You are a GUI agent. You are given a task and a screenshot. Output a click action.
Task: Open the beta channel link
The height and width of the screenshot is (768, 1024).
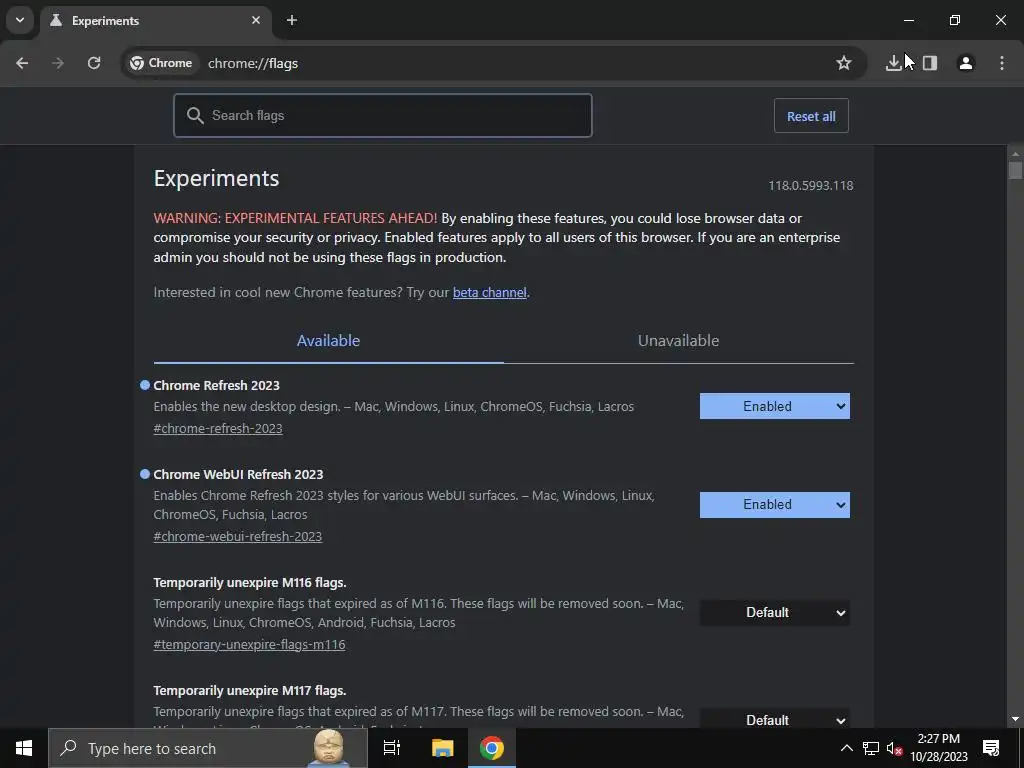point(490,293)
